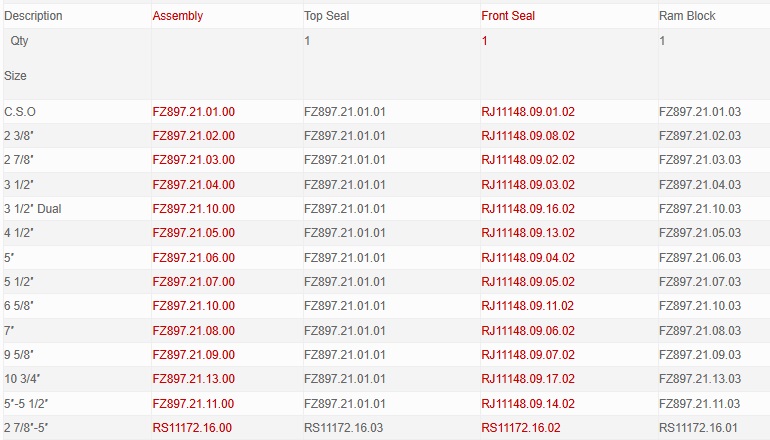Viewport: 770px width, 440px height.
Task: Open assembly link FZ897.21.01.00
Action: coord(193,111)
